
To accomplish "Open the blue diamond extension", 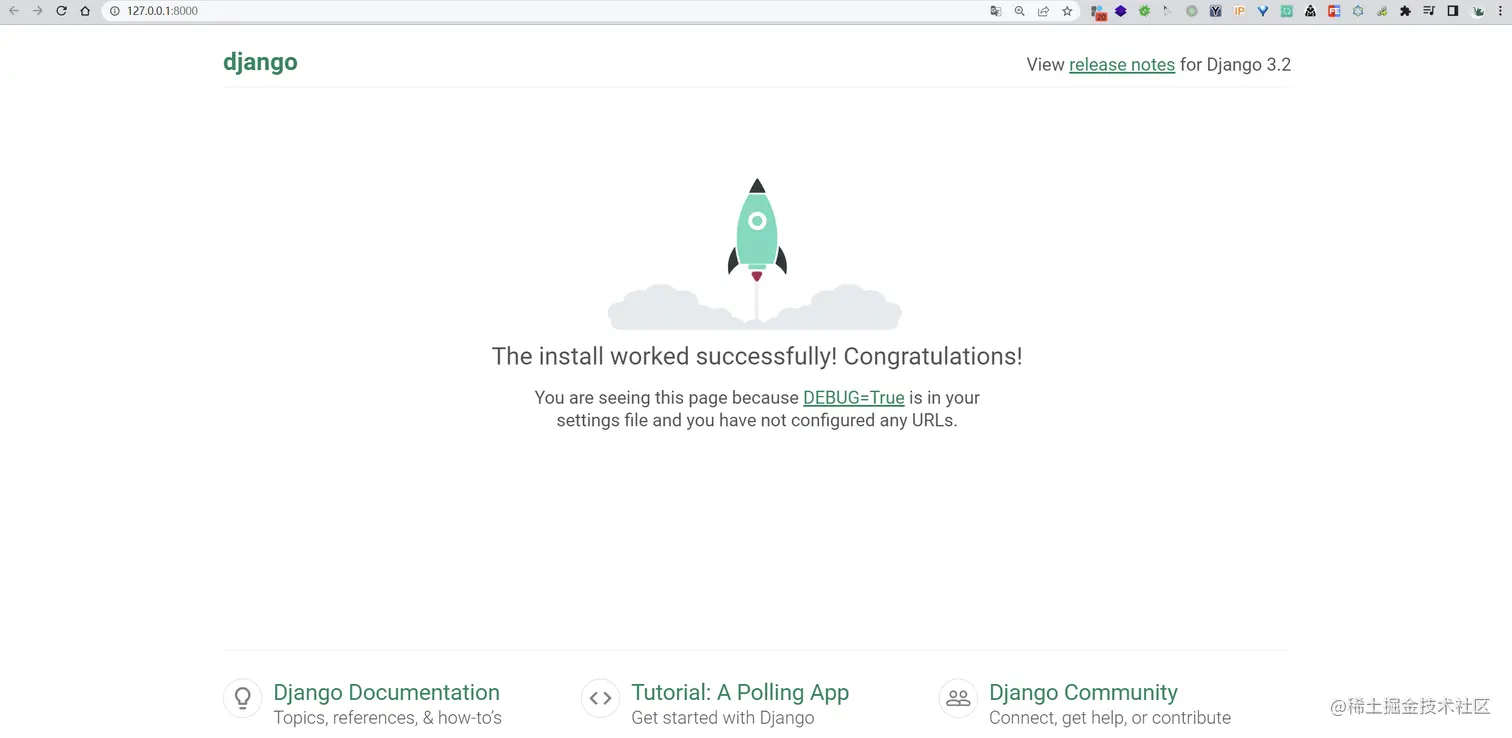I will (x=1263, y=11).
